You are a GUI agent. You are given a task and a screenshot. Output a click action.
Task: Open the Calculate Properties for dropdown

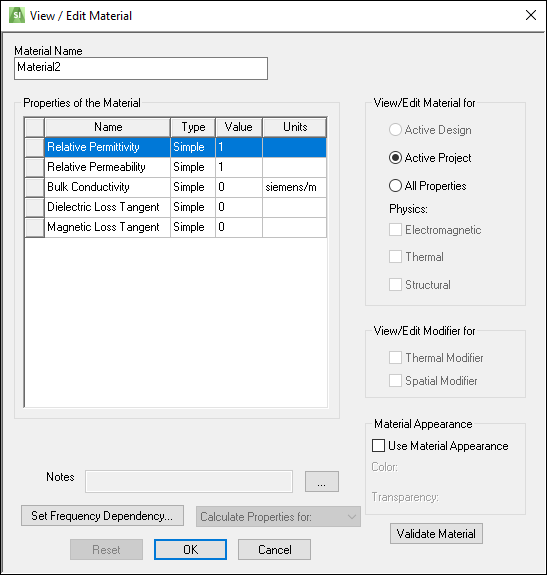coord(278,517)
